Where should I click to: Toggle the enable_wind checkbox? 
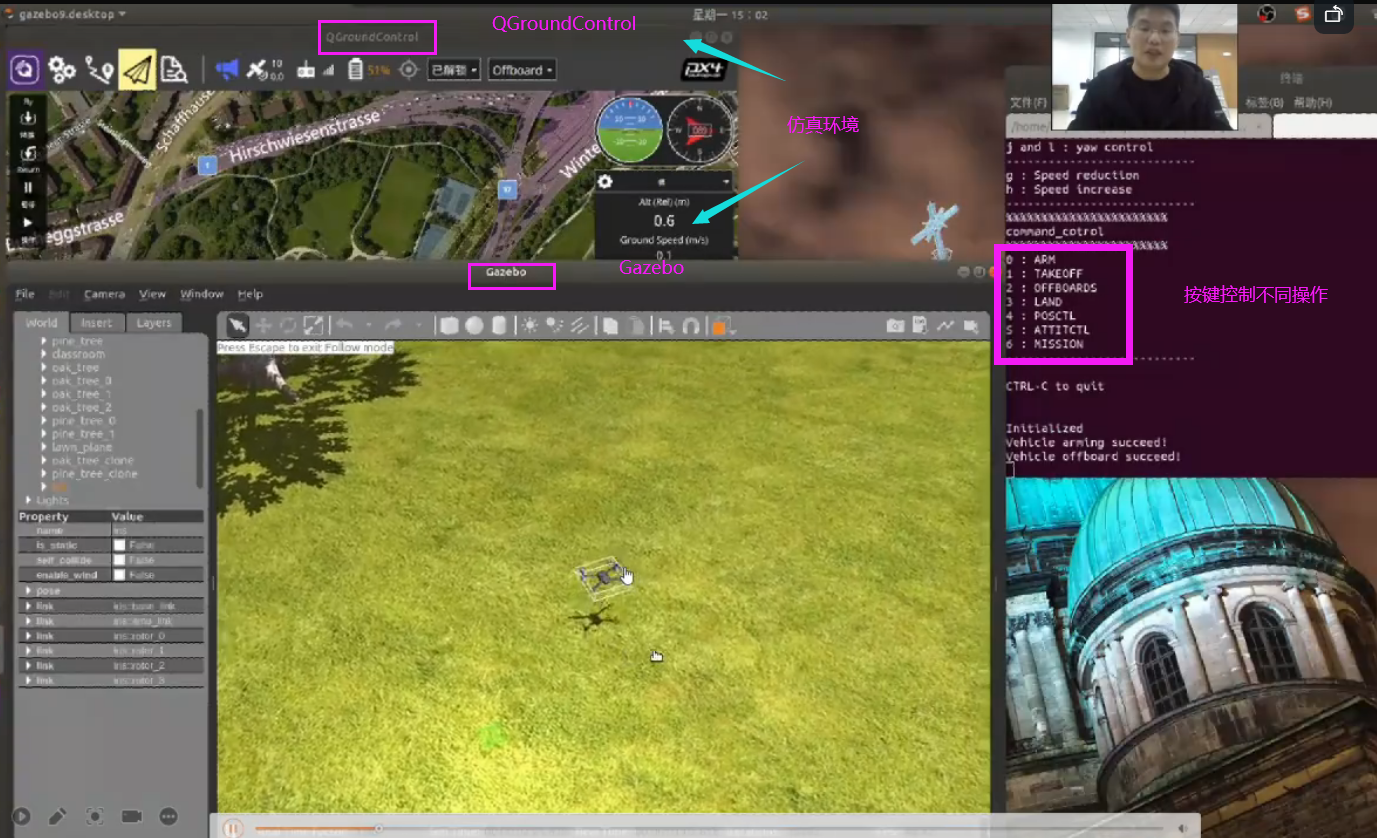pyautogui.click(x=119, y=575)
